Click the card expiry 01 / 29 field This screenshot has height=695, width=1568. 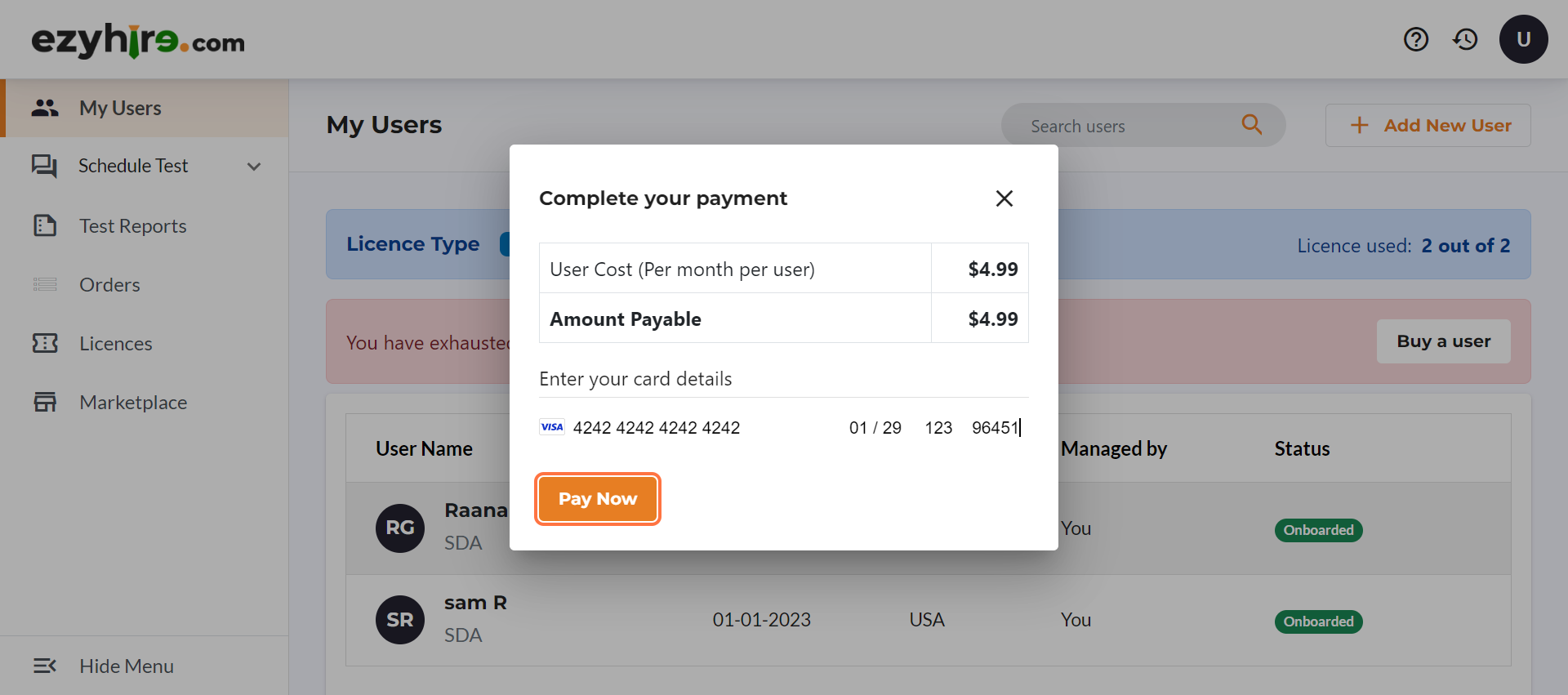click(875, 428)
